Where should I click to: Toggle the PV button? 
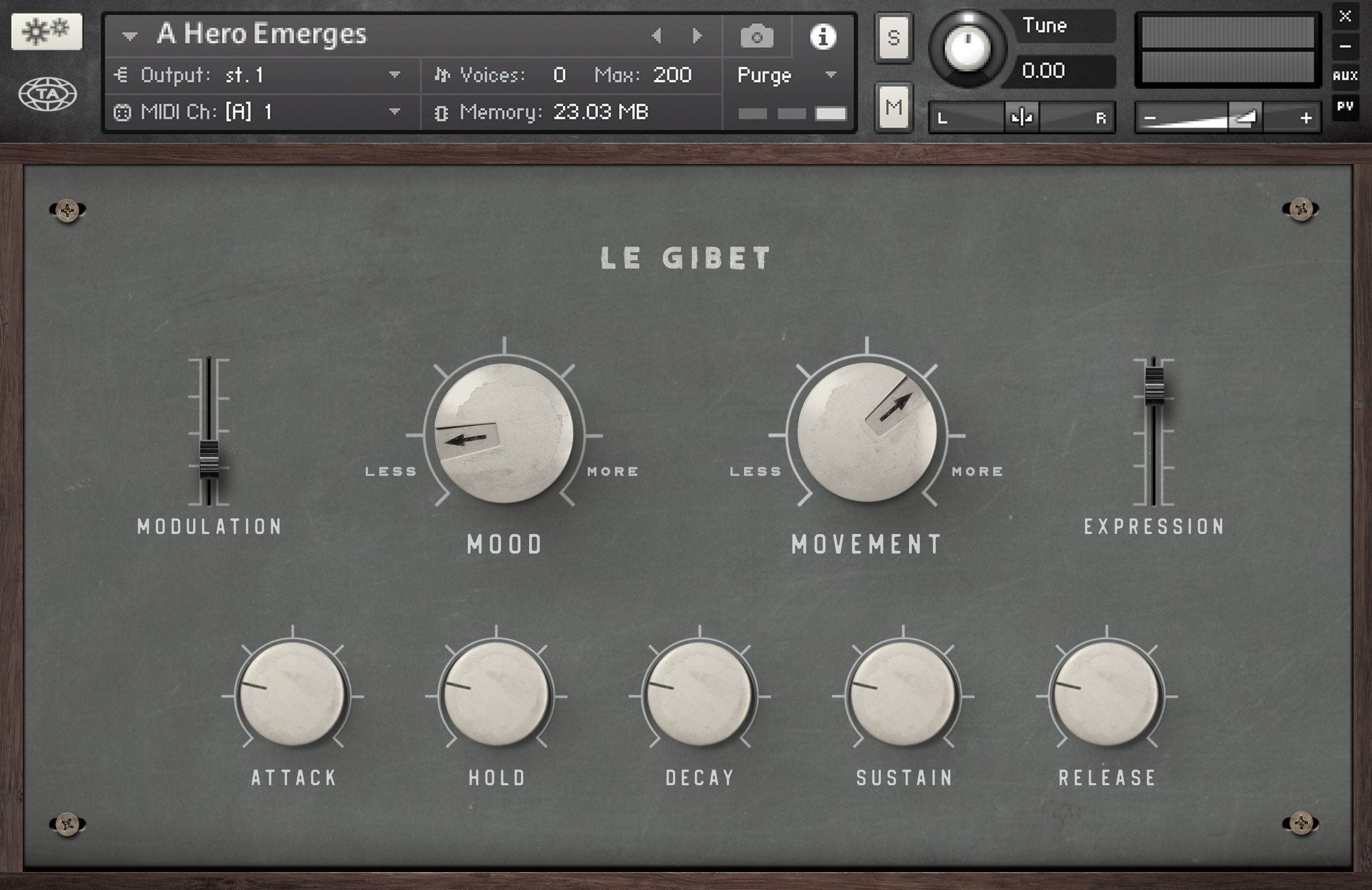pos(1345,107)
